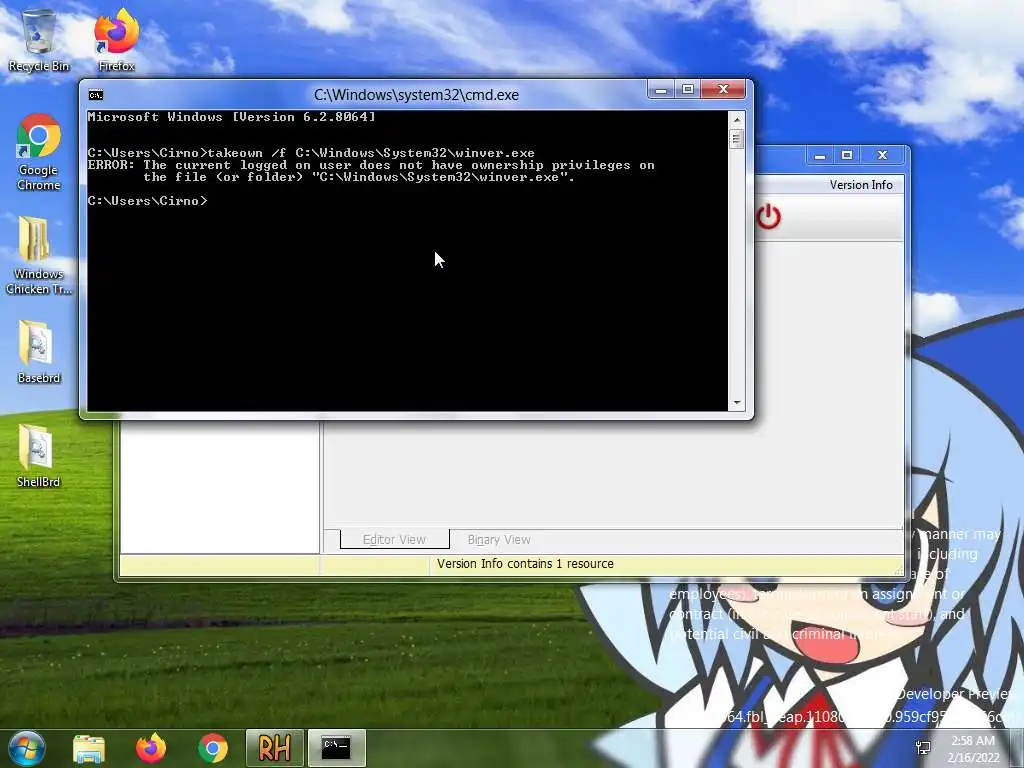Click the last C:\Users\Cirno> prompt
Image resolution: width=1024 pixels, height=768 pixels.
[x=147, y=201]
